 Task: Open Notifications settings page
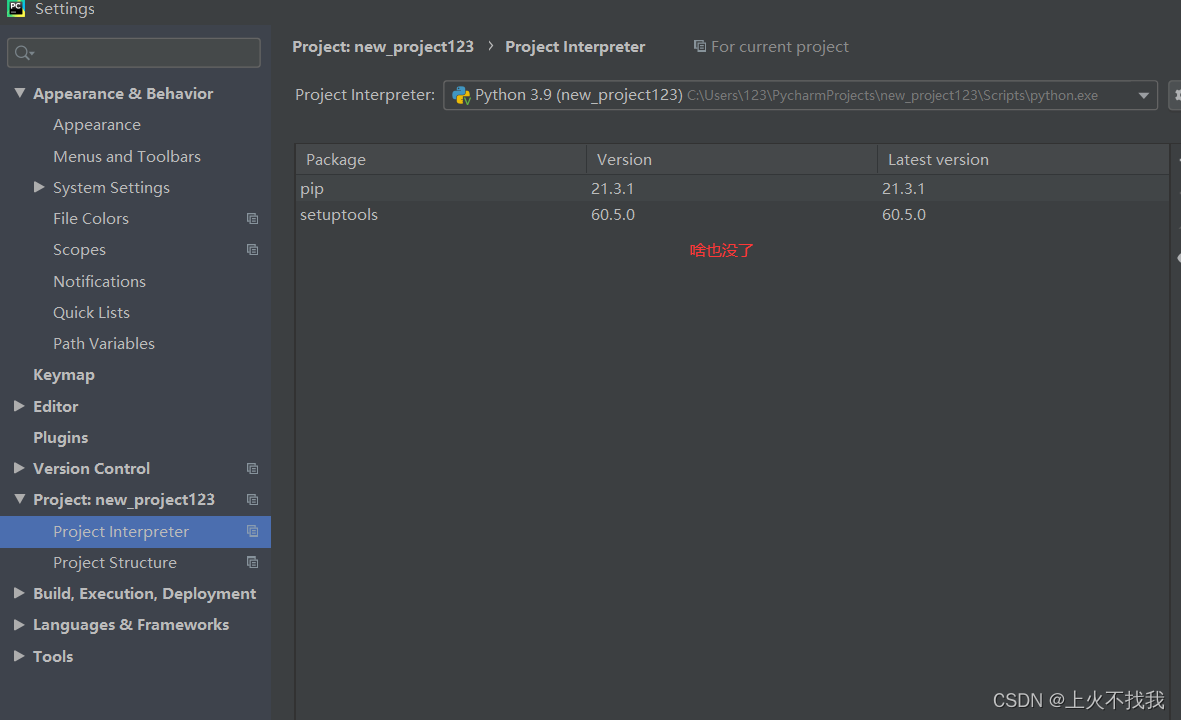click(99, 282)
